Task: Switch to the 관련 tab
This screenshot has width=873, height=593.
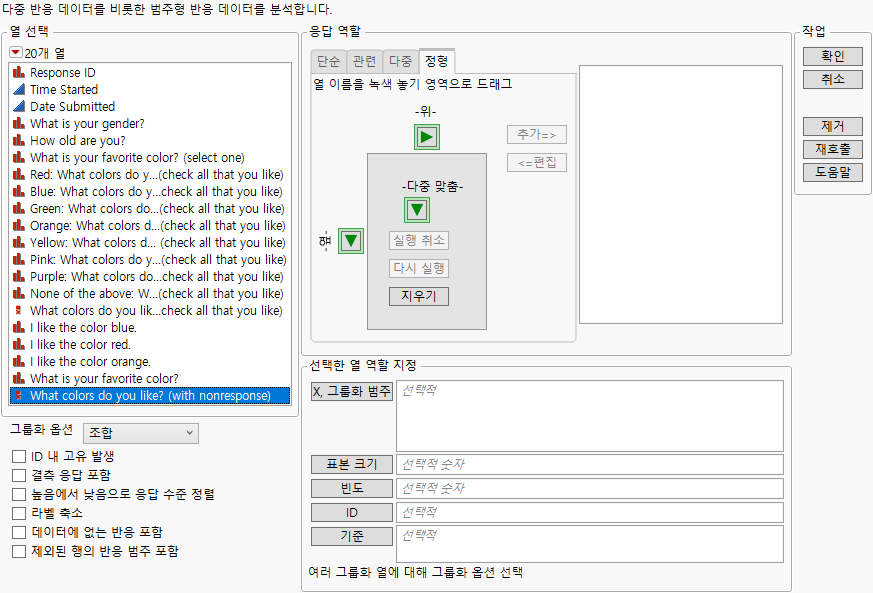Action: [364, 61]
